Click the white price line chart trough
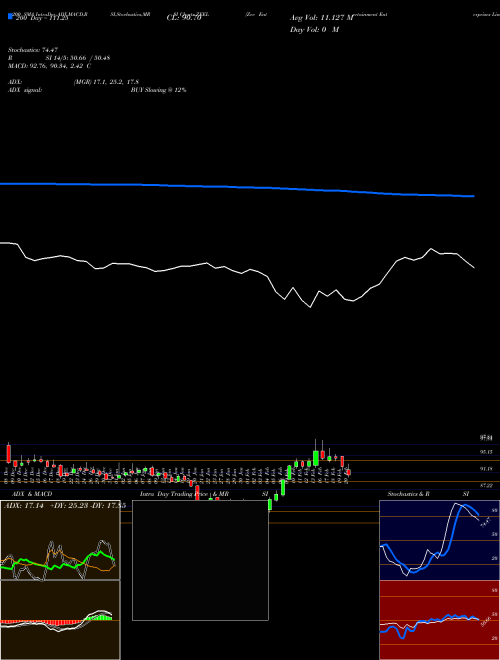This screenshot has height=660, width=500. pyautogui.click(x=310, y=307)
